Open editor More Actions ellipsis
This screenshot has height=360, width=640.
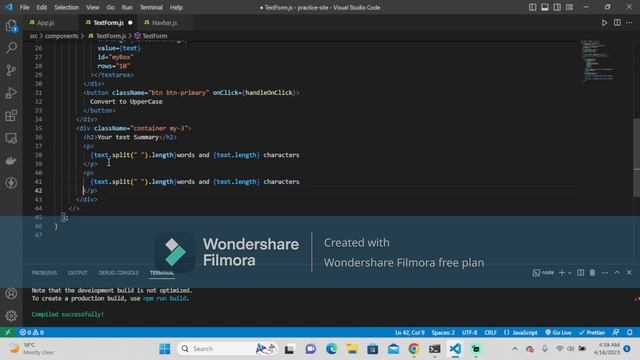pos(629,23)
